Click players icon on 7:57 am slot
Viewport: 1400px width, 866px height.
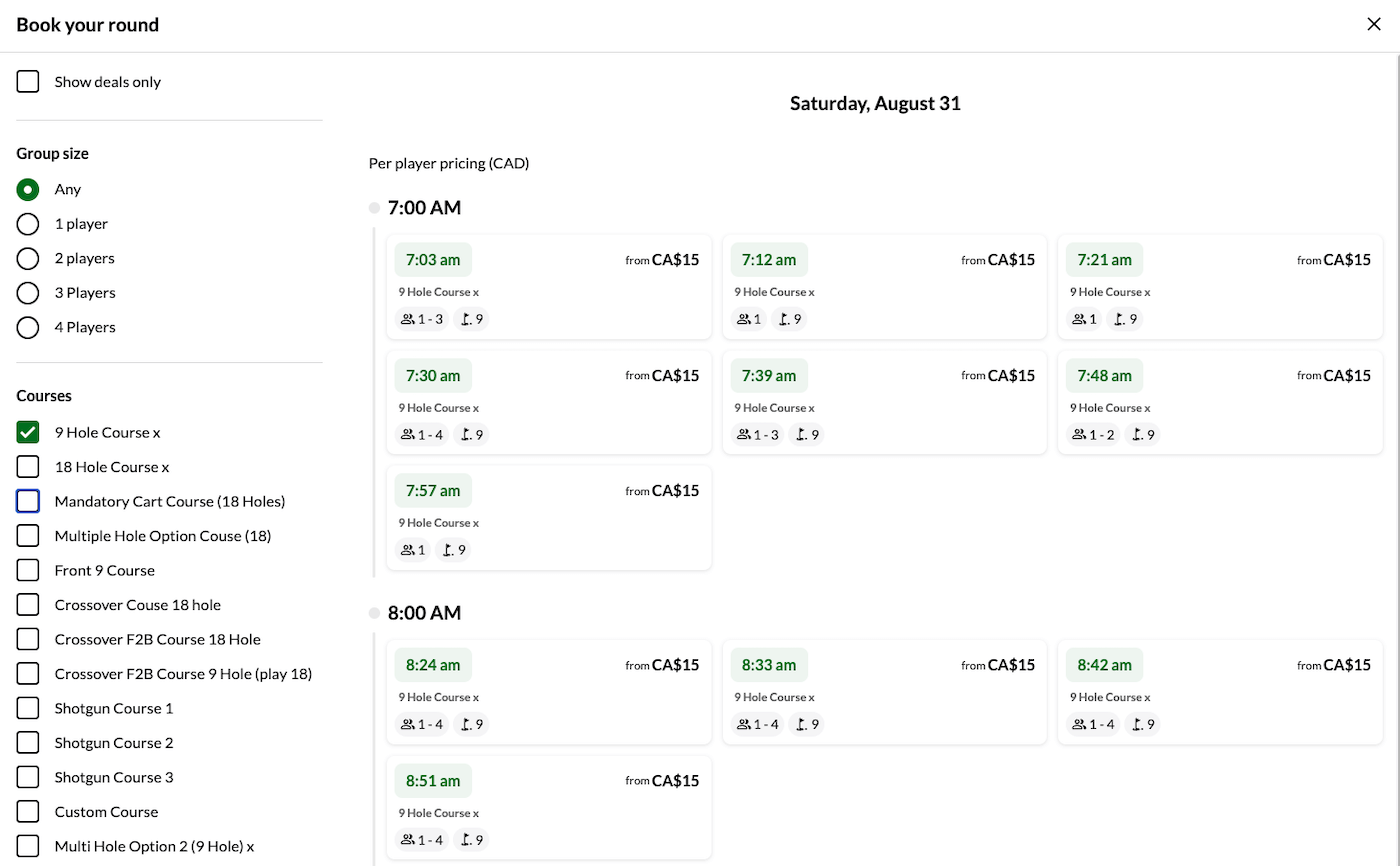(407, 549)
